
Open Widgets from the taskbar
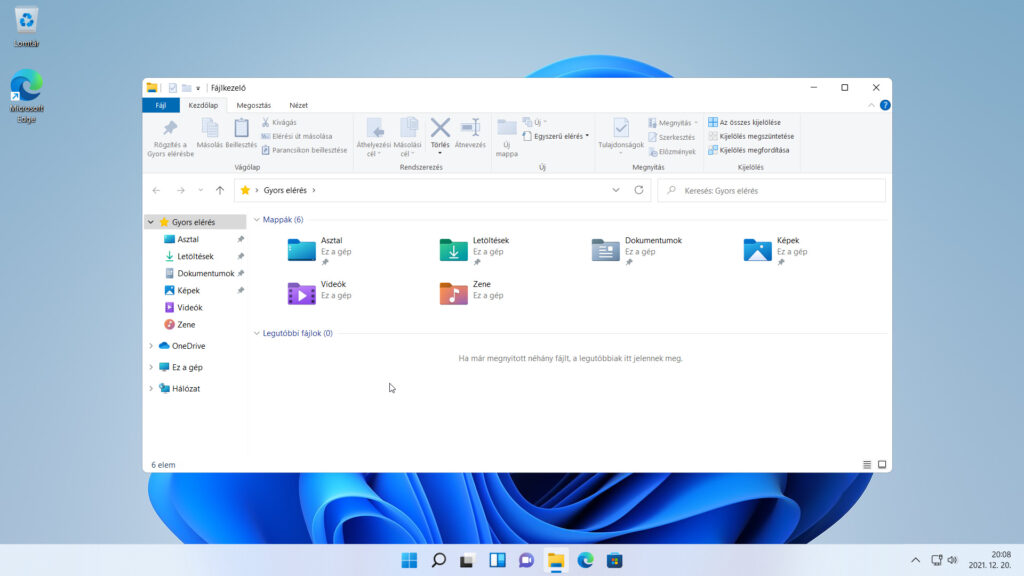pos(497,560)
